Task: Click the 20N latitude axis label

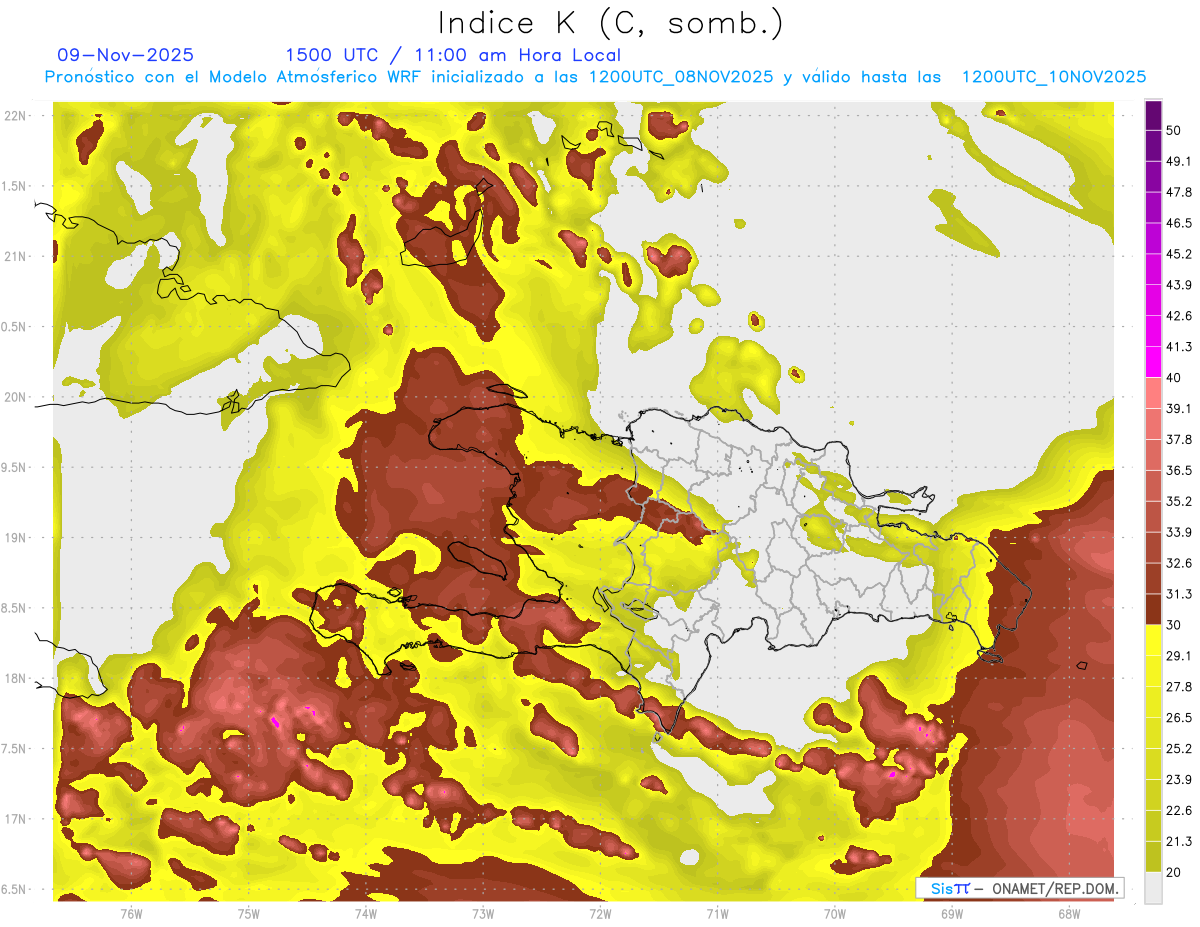Action: click(16, 397)
